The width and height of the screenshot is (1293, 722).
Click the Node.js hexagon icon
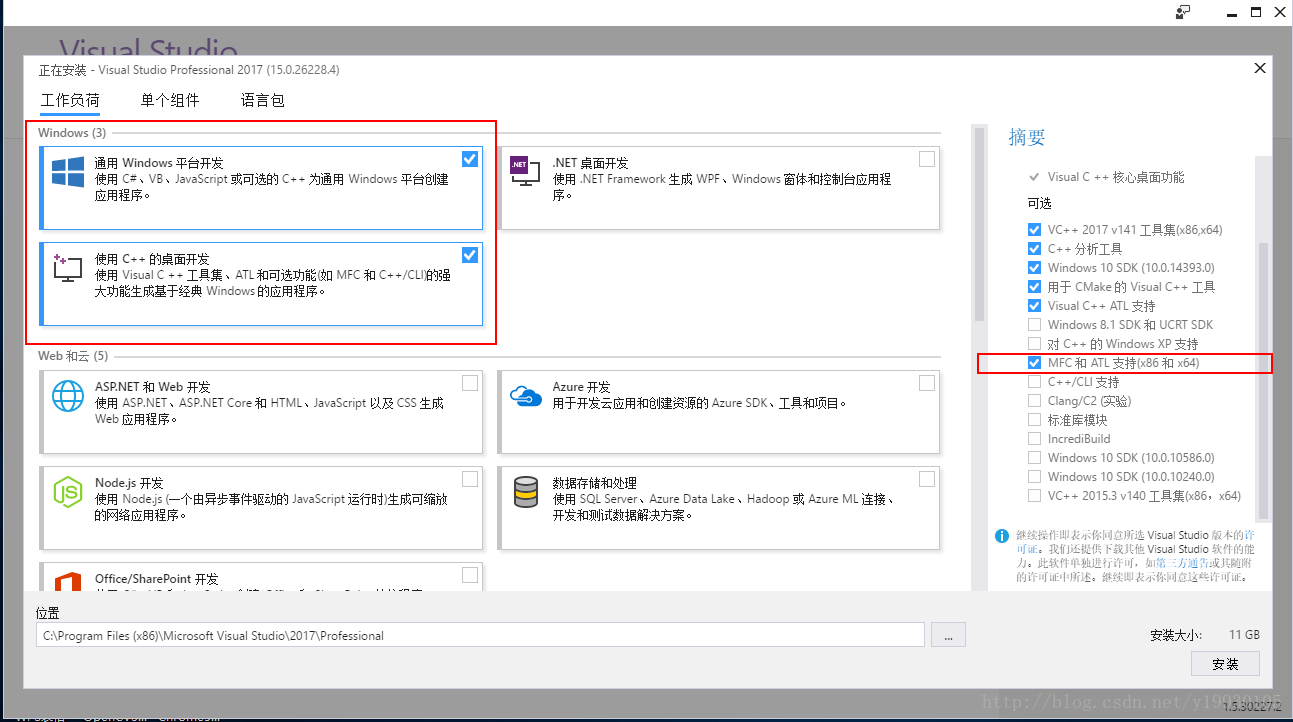point(68,492)
